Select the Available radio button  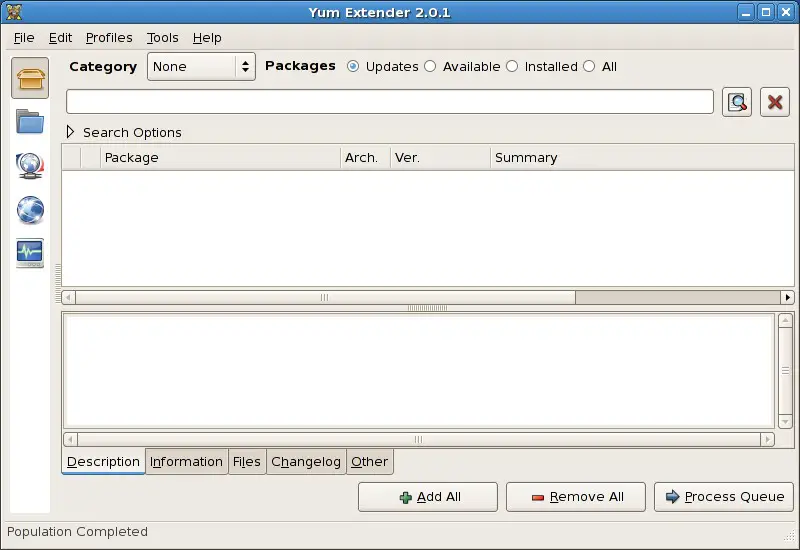[462, 66]
